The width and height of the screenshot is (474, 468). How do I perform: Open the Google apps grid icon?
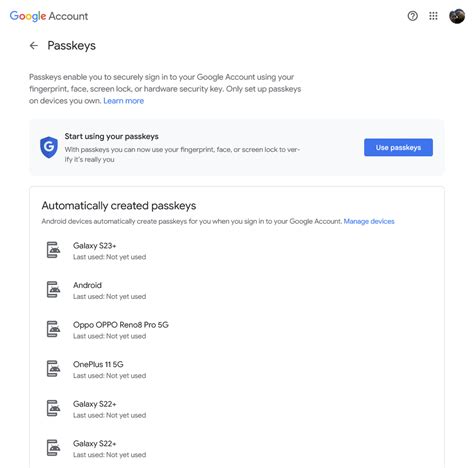click(x=433, y=16)
